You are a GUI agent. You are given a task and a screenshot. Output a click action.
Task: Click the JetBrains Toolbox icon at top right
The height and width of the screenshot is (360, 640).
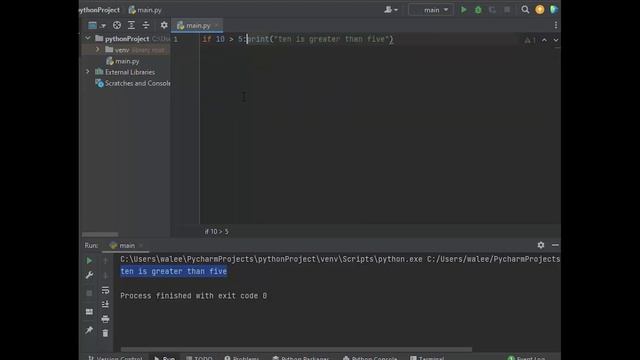coord(554,10)
